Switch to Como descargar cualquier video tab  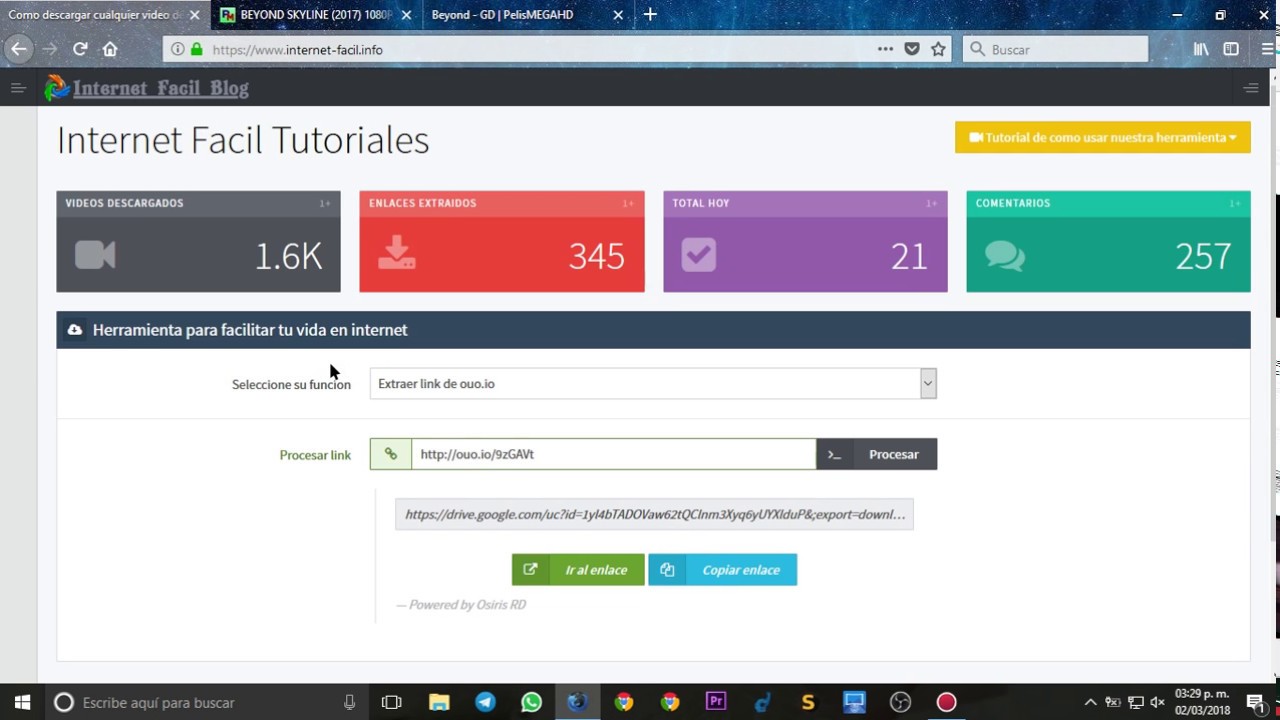pos(95,15)
